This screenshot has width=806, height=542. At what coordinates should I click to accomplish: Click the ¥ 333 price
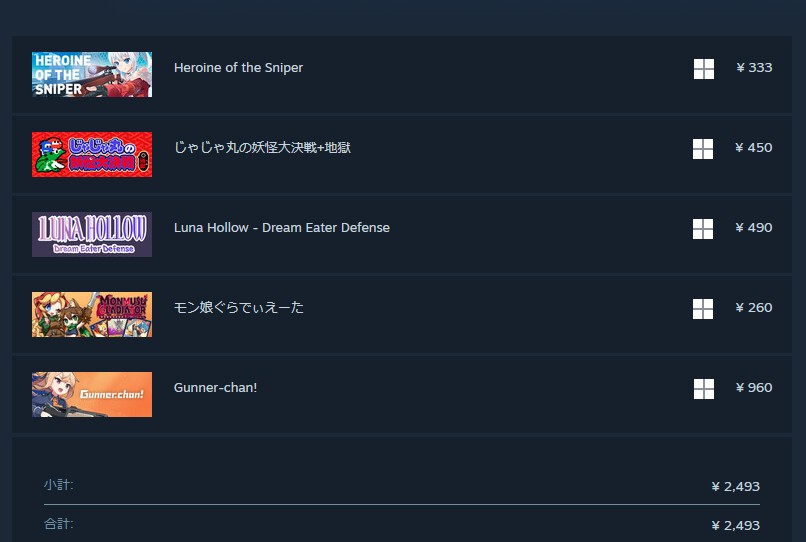click(x=754, y=67)
